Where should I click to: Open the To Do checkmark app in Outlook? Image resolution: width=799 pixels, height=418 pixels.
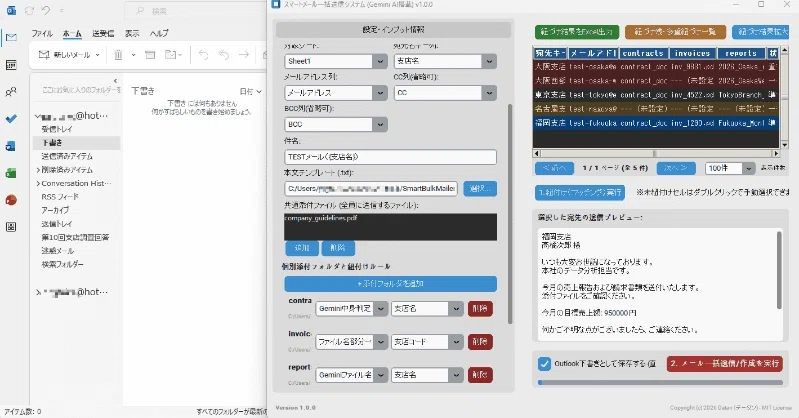coord(11,119)
